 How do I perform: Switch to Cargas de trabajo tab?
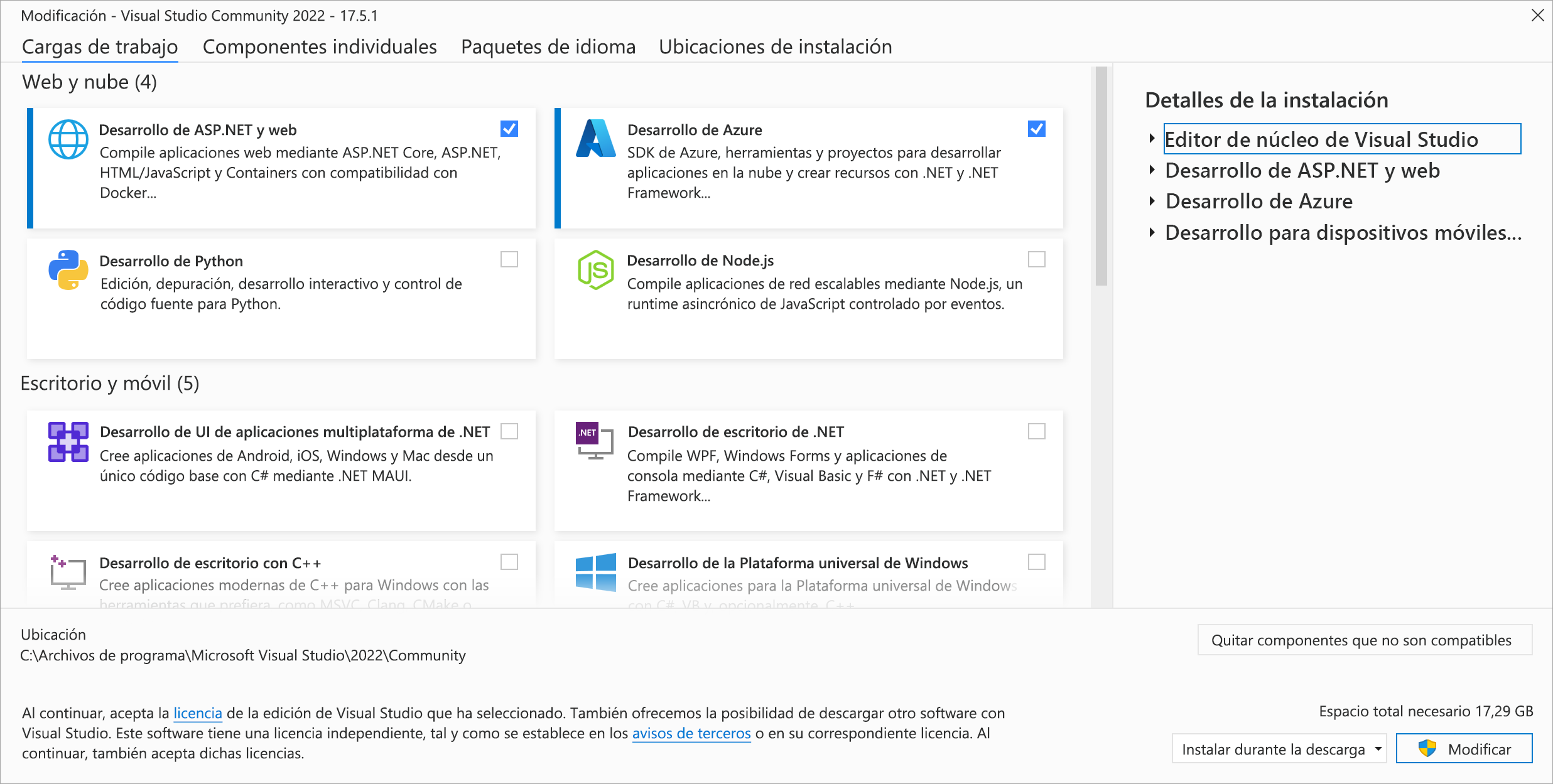[x=100, y=46]
